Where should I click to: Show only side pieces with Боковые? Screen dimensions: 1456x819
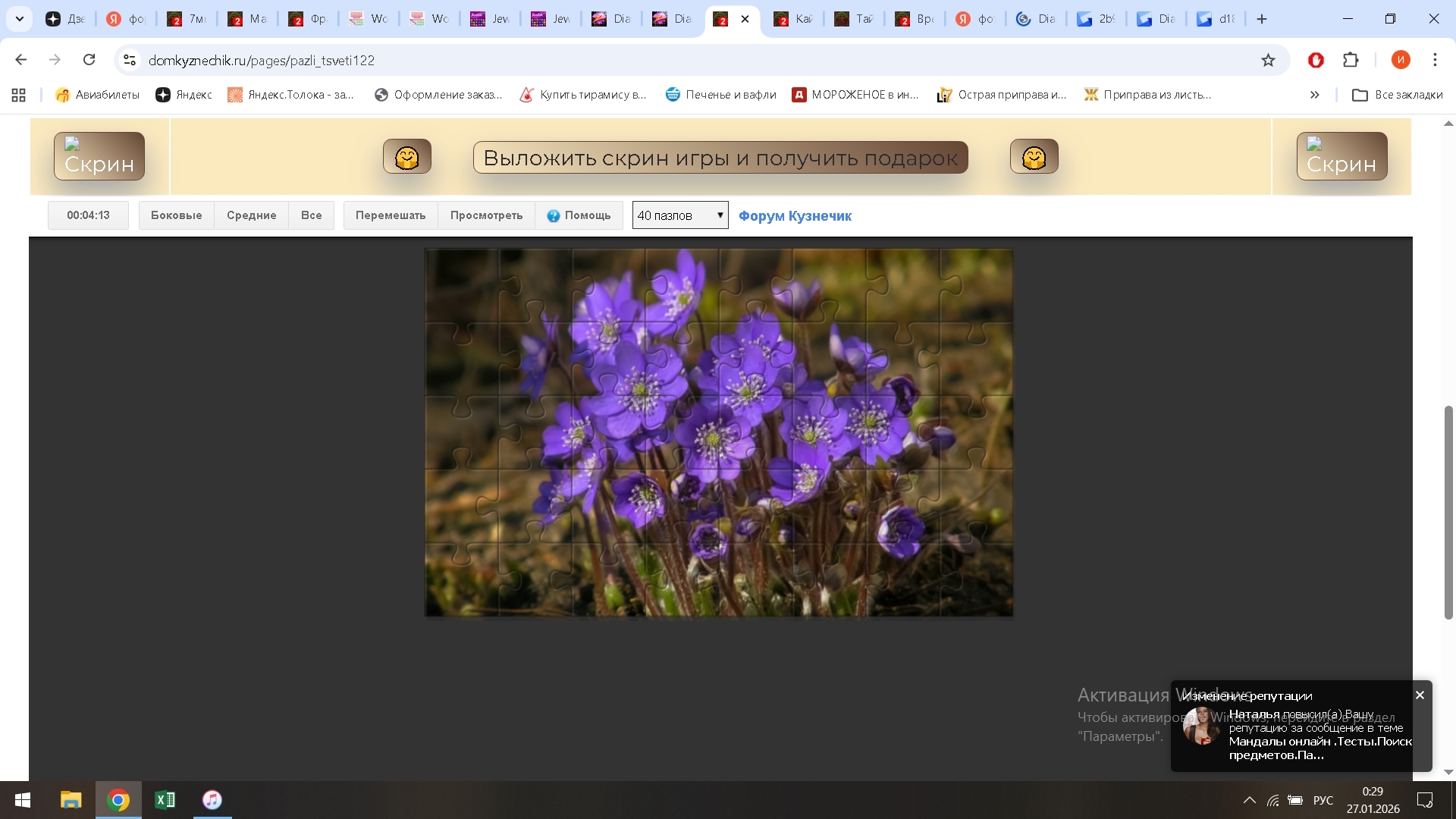coord(176,215)
